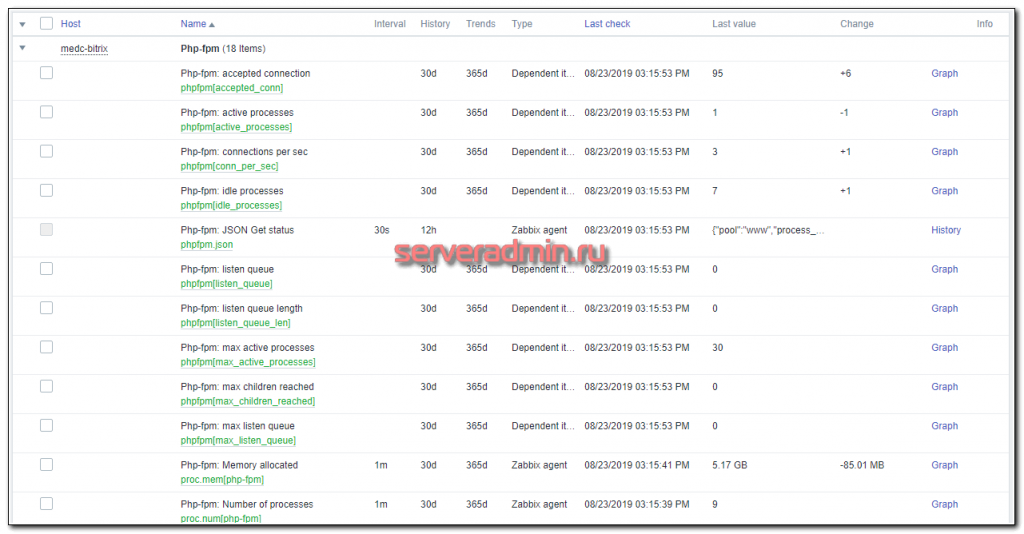1024x534 pixels.
Task: Open Graph for listen queue length
Action: point(944,308)
